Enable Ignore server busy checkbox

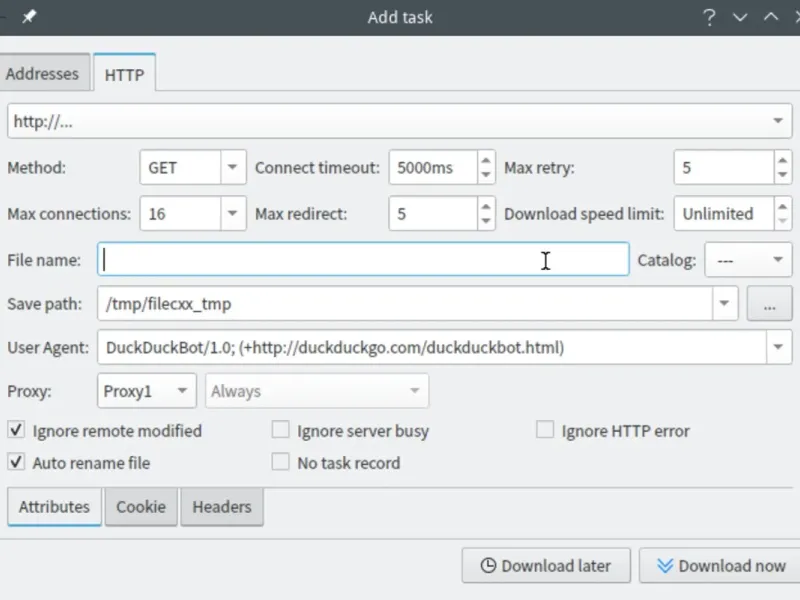point(281,431)
